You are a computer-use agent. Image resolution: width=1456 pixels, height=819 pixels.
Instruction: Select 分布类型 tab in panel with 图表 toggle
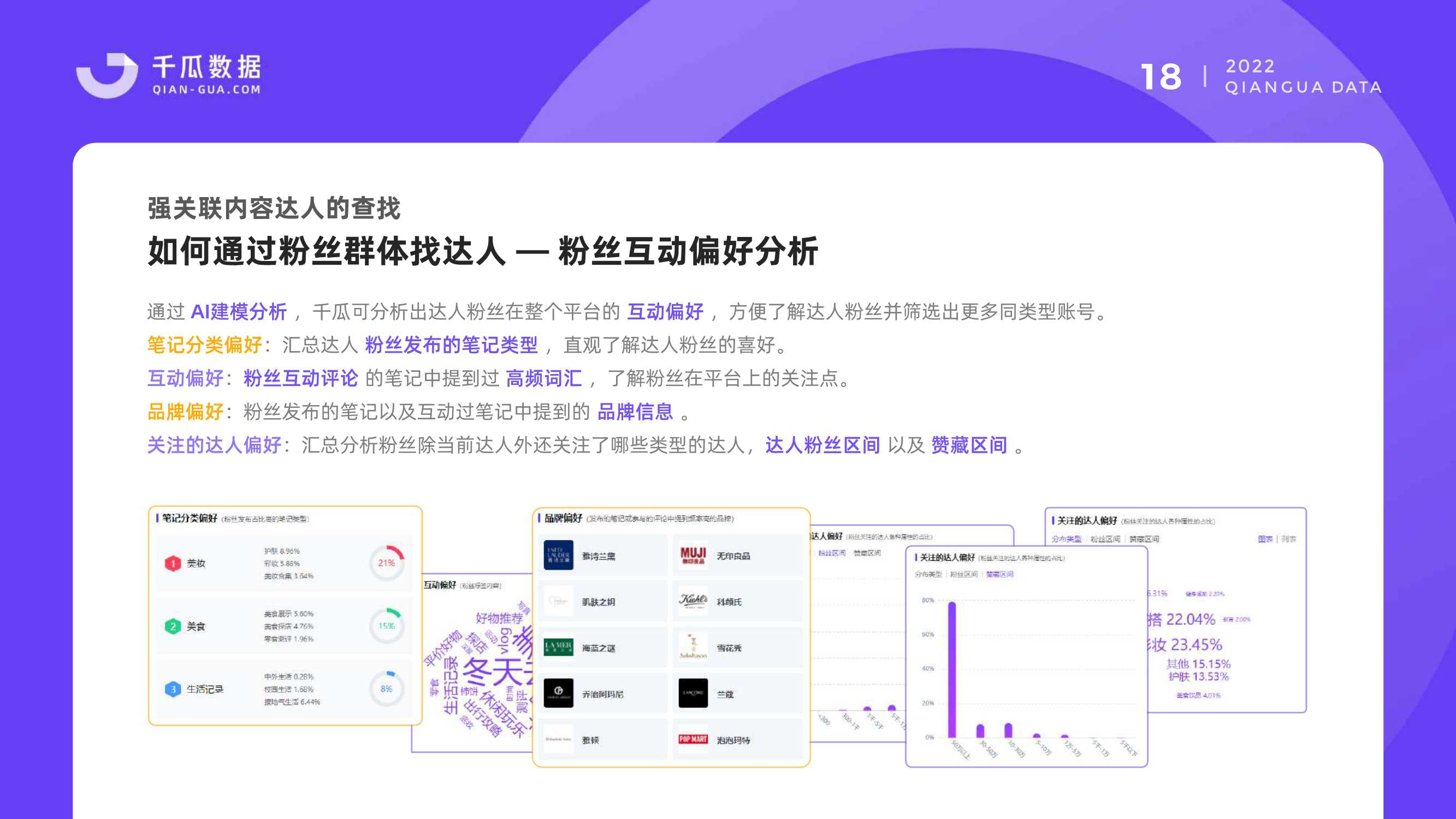[x=1066, y=539]
